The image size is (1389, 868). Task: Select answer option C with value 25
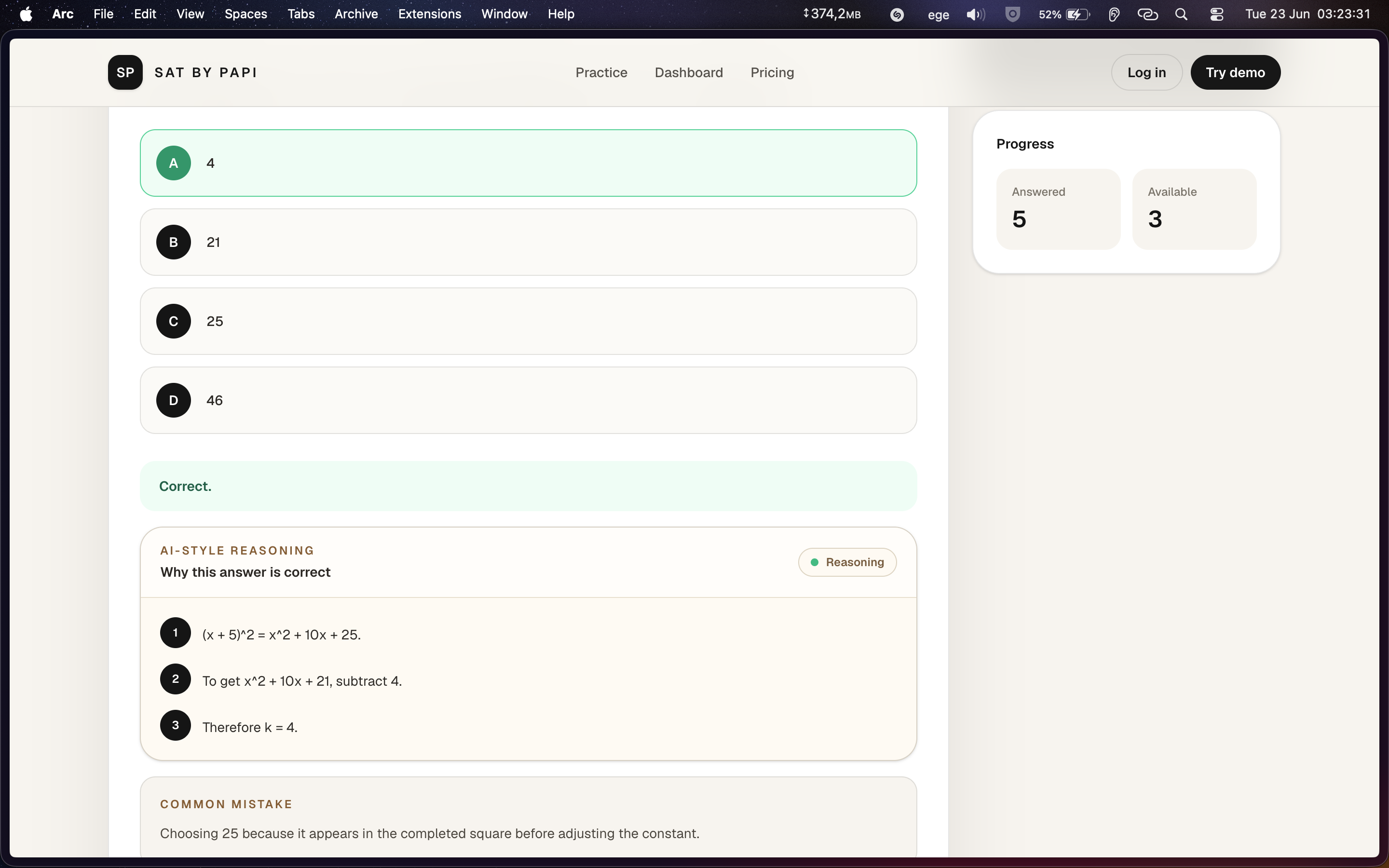pos(528,322)
